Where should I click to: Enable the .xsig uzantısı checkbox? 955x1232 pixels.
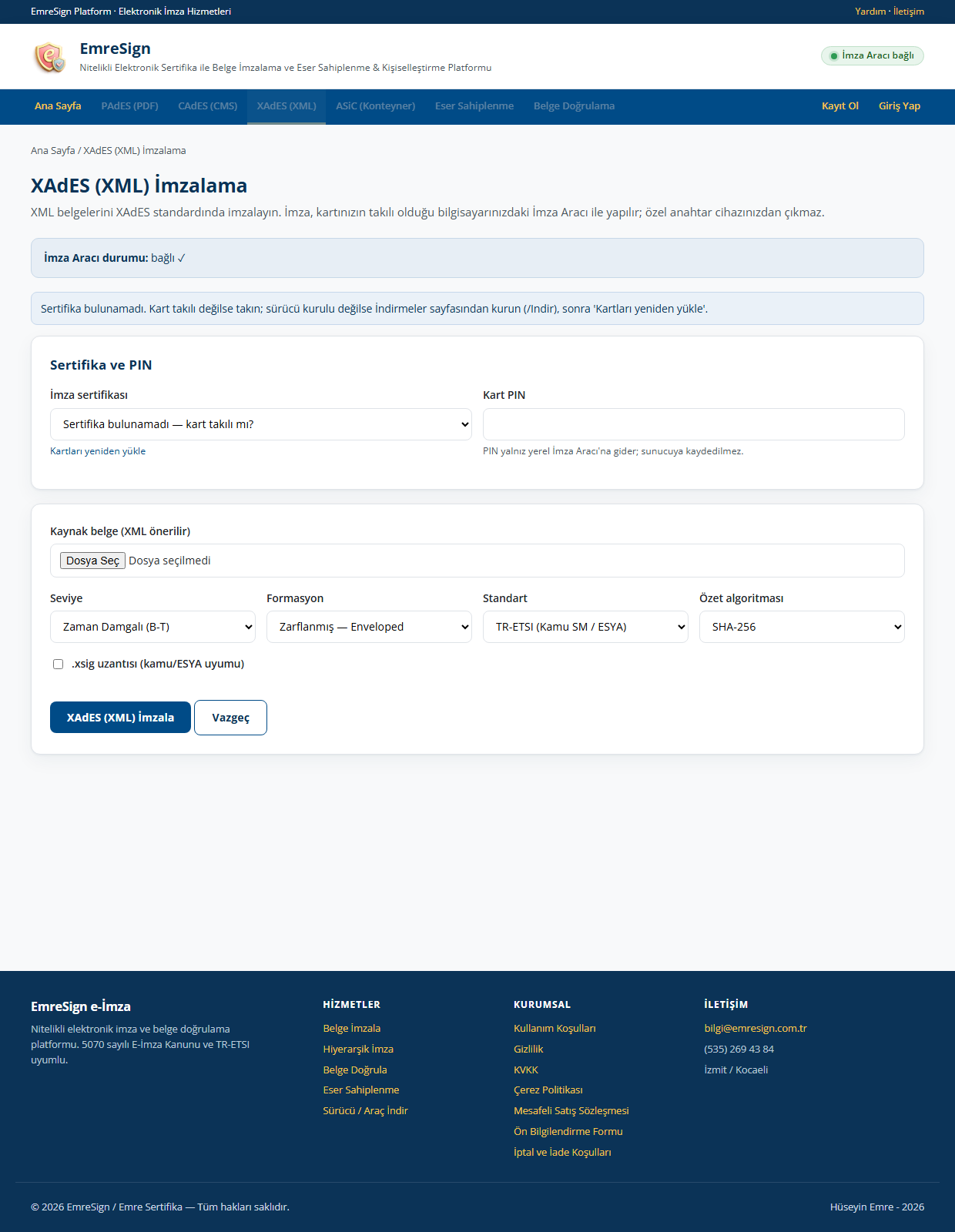tap(58, 664)
